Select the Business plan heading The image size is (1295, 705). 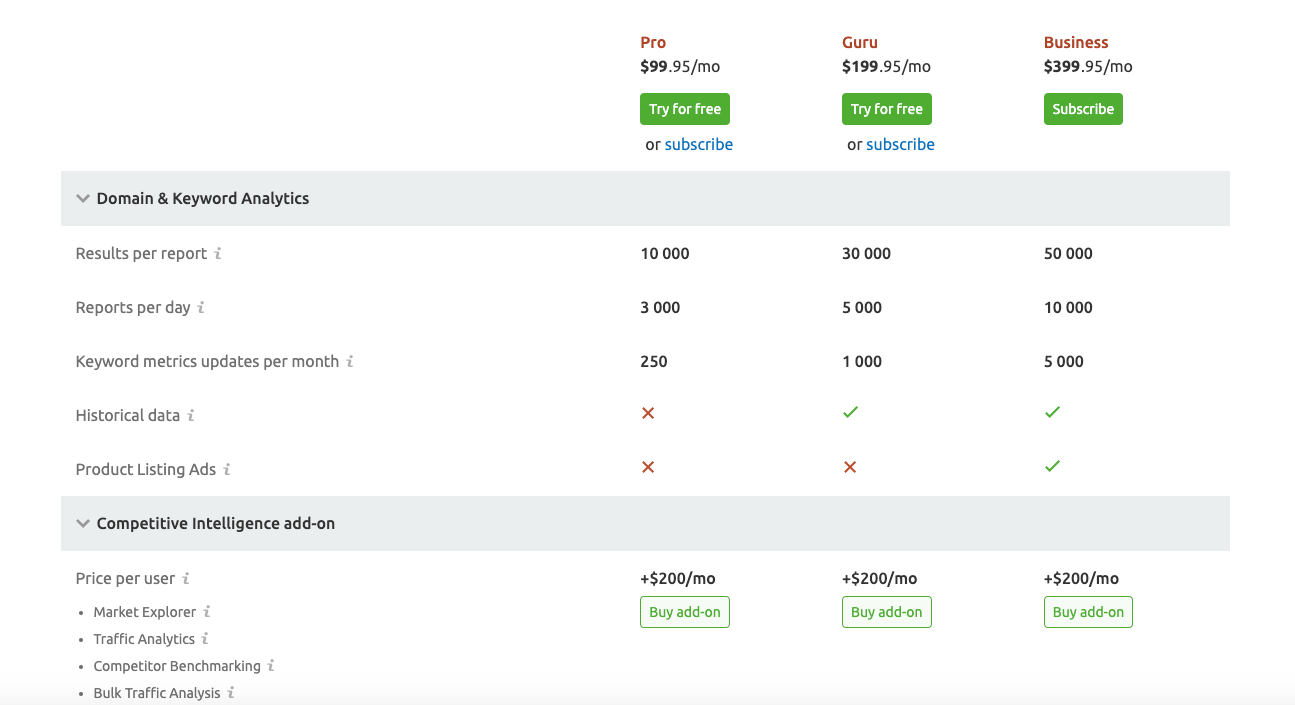(1076, 42)
